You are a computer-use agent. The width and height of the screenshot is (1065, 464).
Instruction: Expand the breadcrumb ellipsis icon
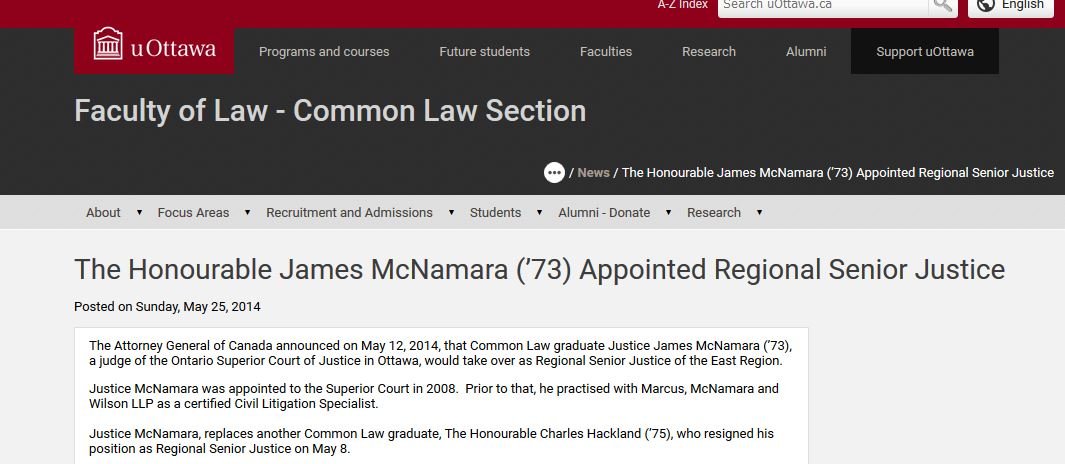[x=554, y=173]
